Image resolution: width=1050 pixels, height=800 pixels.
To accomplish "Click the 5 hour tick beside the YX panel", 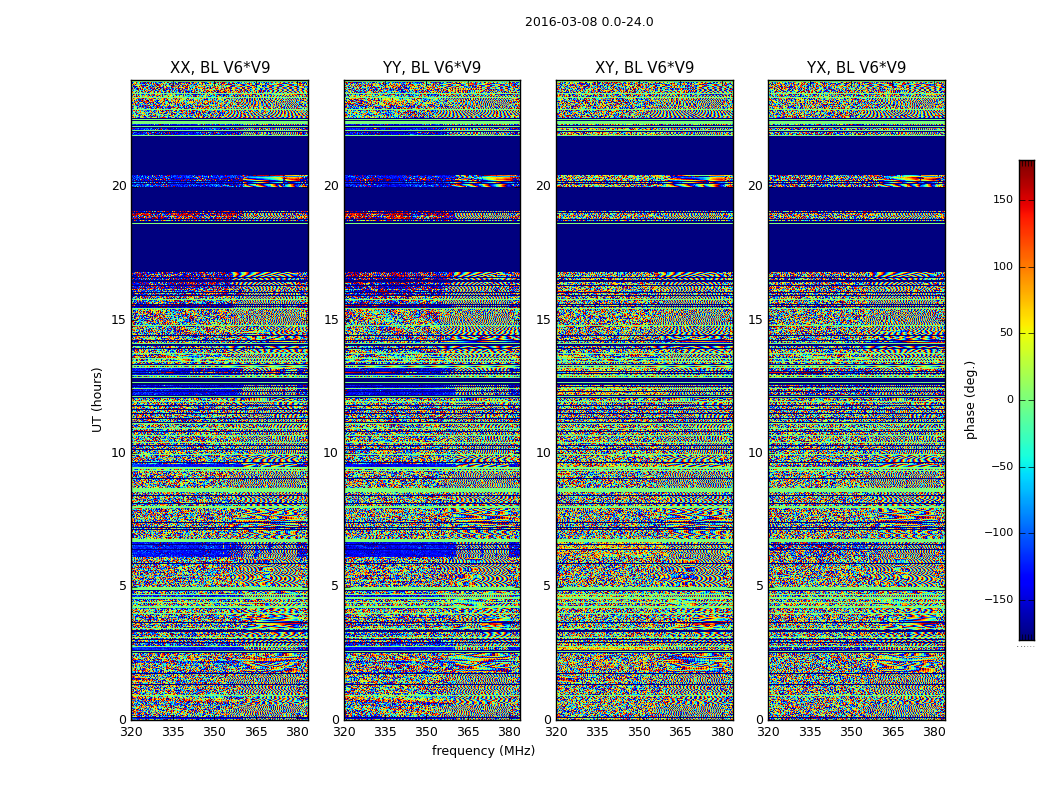I will [759, 586].
